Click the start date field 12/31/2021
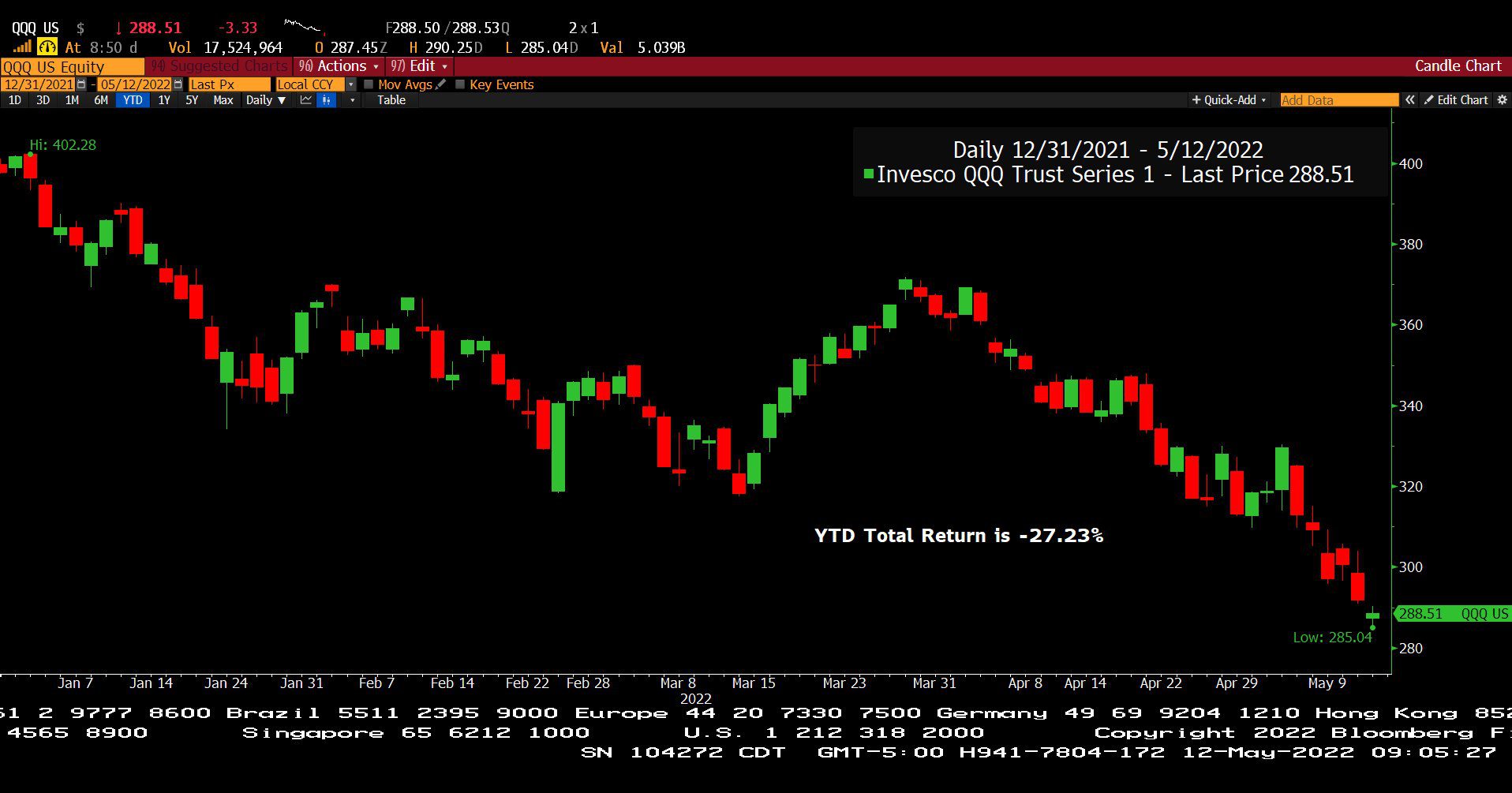1512x793 pixels. pyautogui.click(x=39, y=84)
